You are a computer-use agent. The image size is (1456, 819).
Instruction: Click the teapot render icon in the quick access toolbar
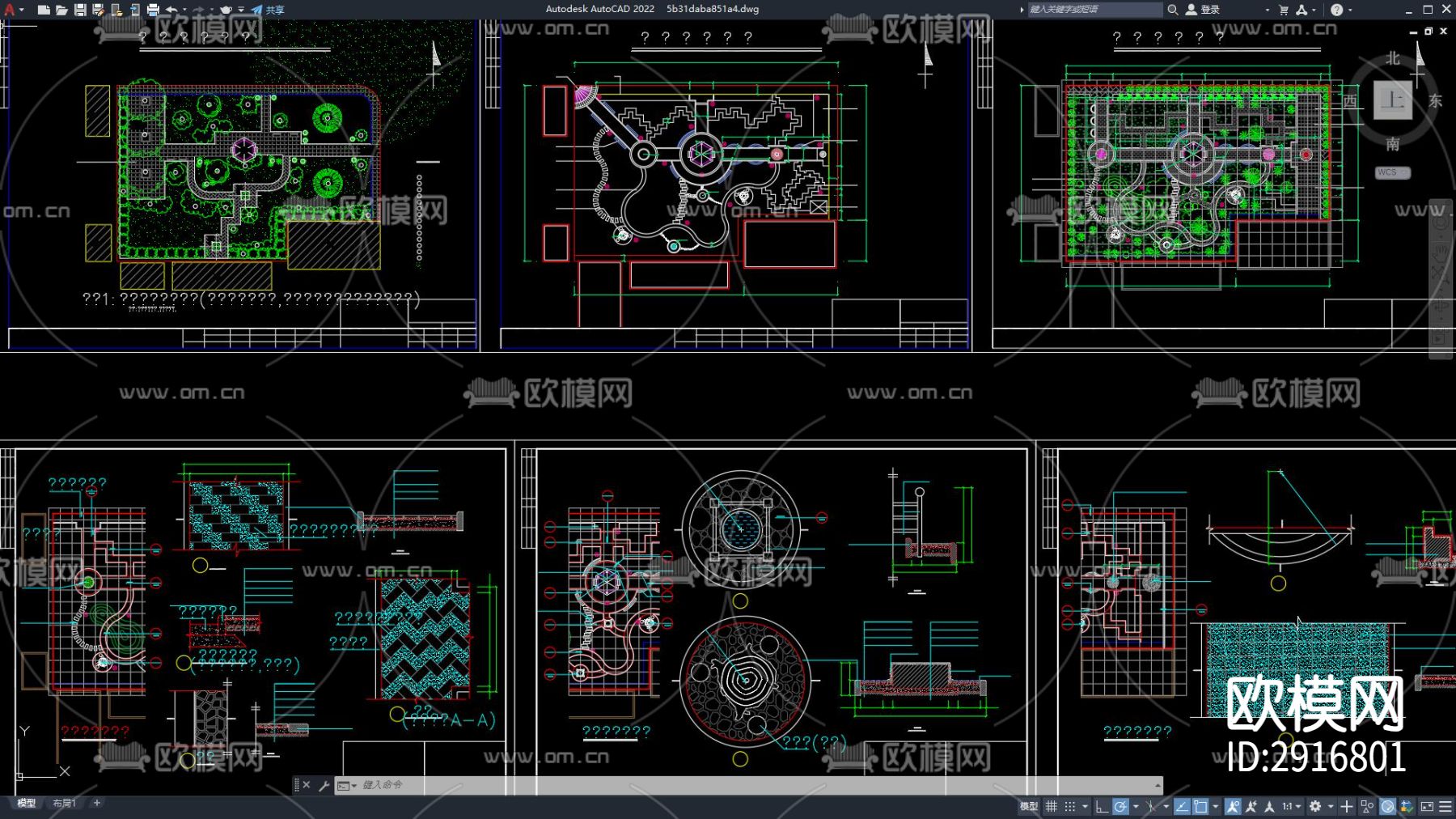(x=226, y=10)
